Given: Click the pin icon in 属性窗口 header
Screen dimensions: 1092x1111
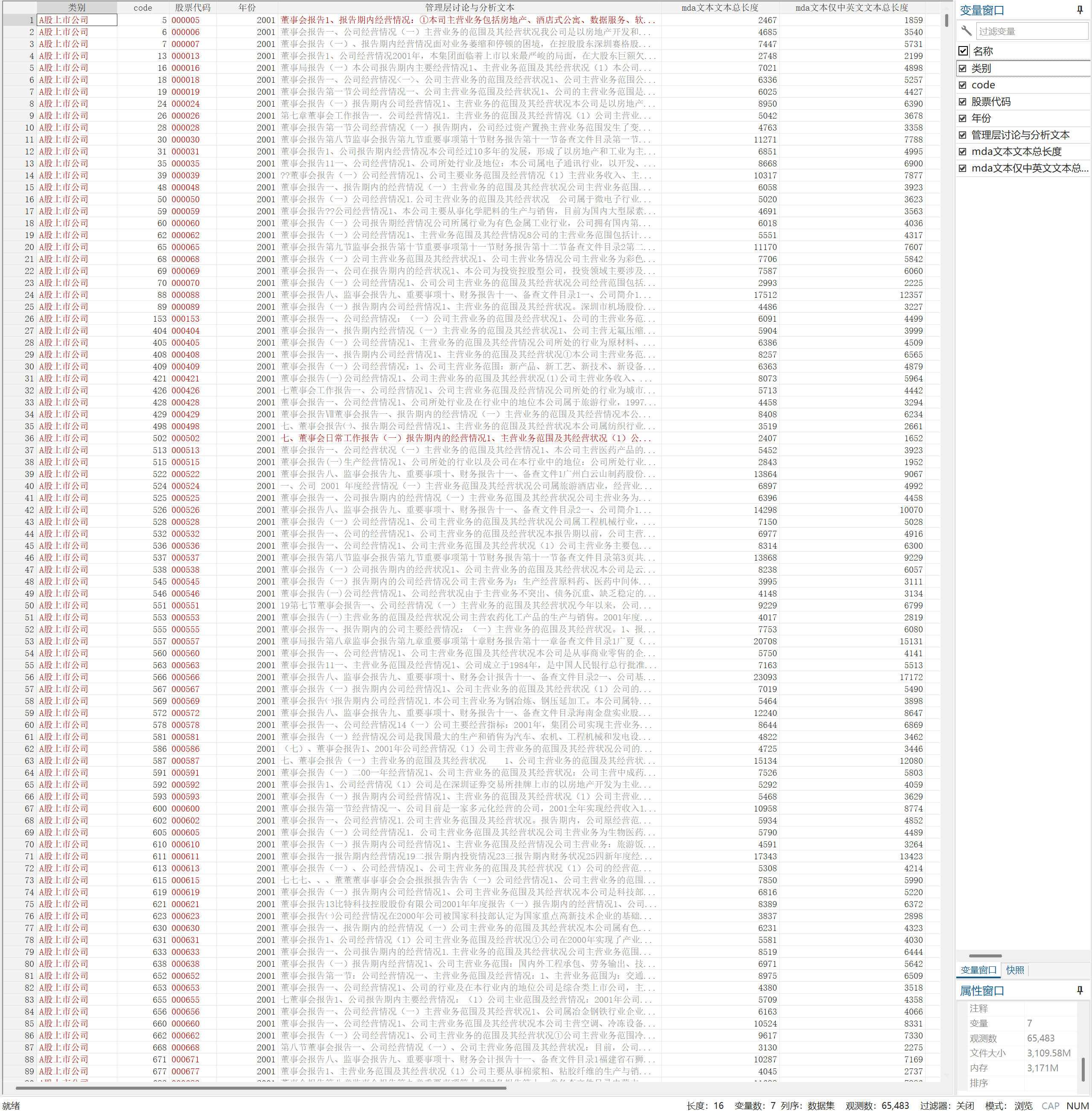Looking at the screenshot, I should [1080, 990].
